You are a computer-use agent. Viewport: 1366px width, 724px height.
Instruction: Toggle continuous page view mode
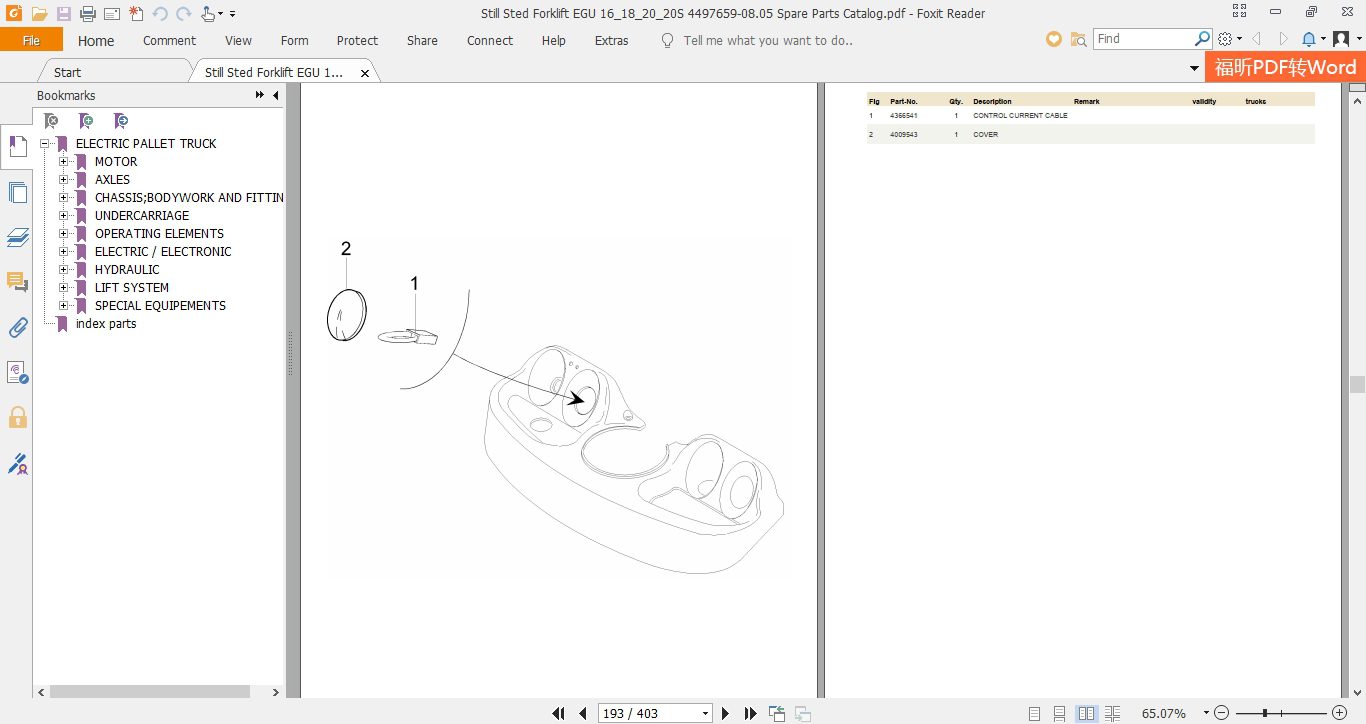pyautogui.click(x=1059, y=713)
